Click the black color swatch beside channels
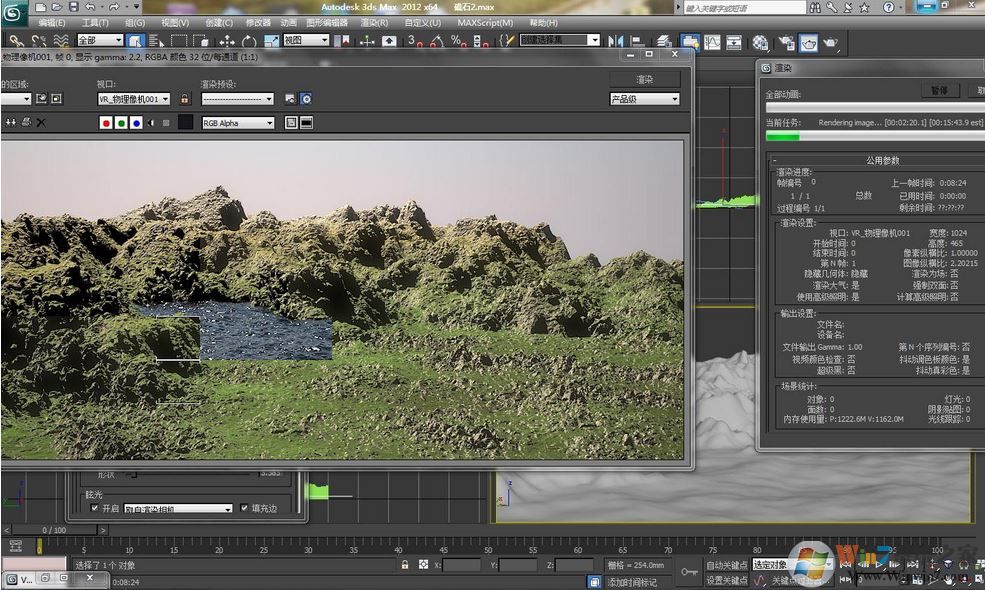The width and height of the screenshot is (985, 590). [x=185, y=122]
